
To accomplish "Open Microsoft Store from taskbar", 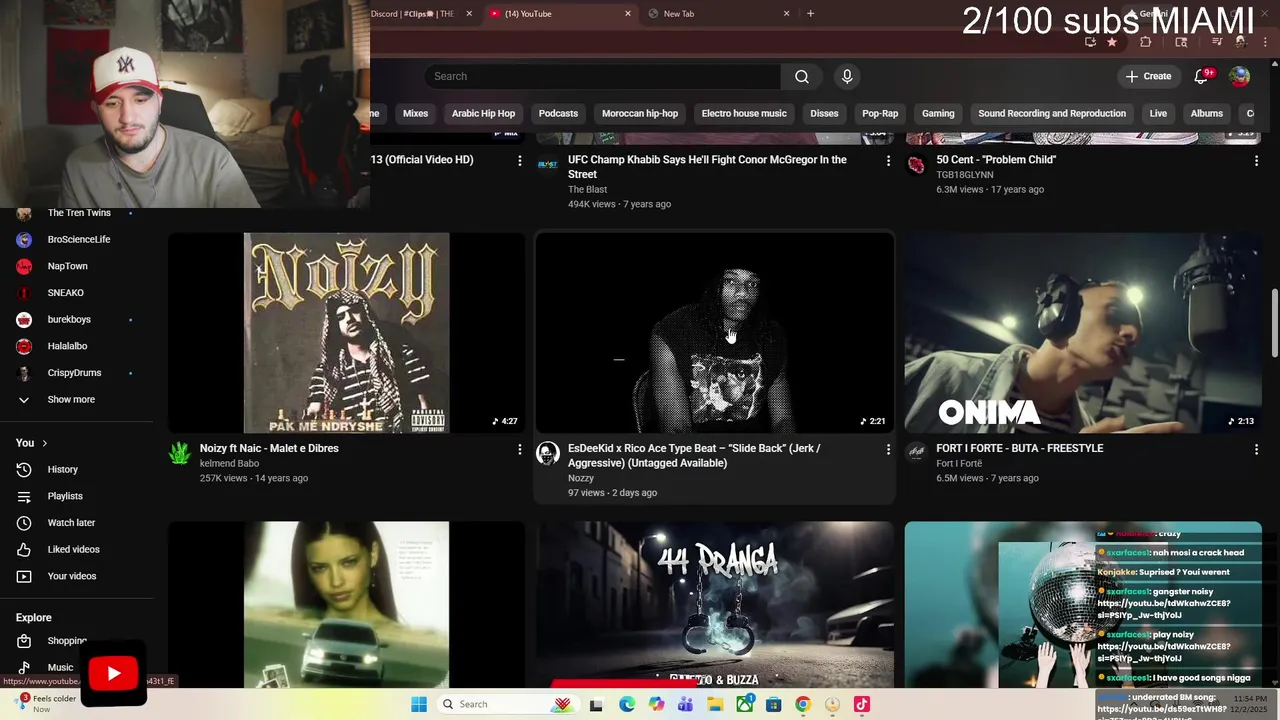I will [773, 704].
